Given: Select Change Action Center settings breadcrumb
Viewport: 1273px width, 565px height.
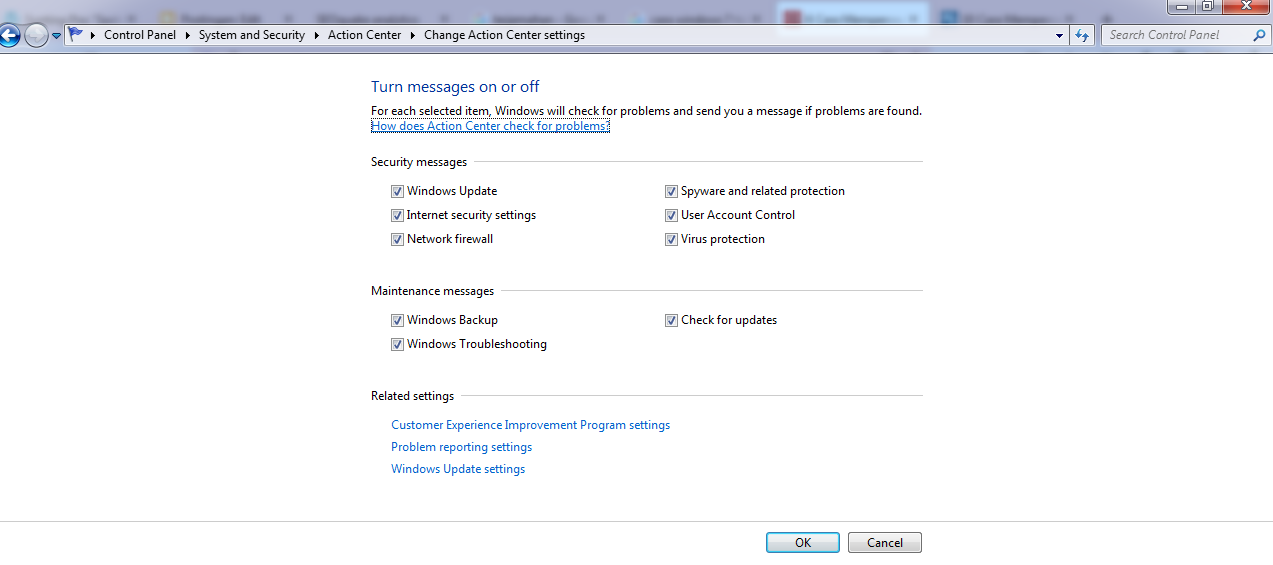Looking at the screenshot, I should point(505,35).
